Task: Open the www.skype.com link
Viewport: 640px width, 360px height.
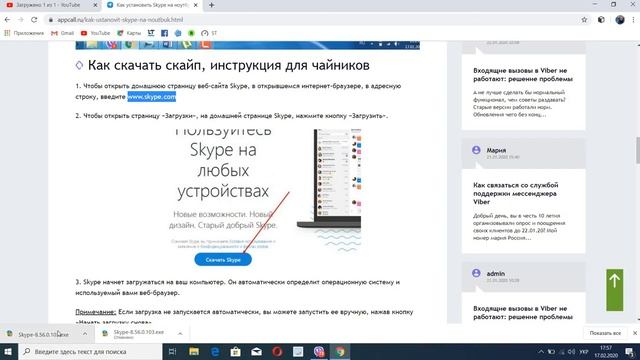Action: point(151,97)
